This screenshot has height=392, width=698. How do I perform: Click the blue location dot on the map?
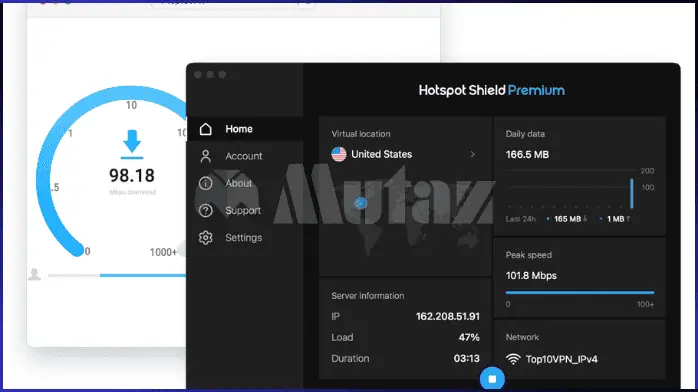pyautogui.click(x=361, y=203)
